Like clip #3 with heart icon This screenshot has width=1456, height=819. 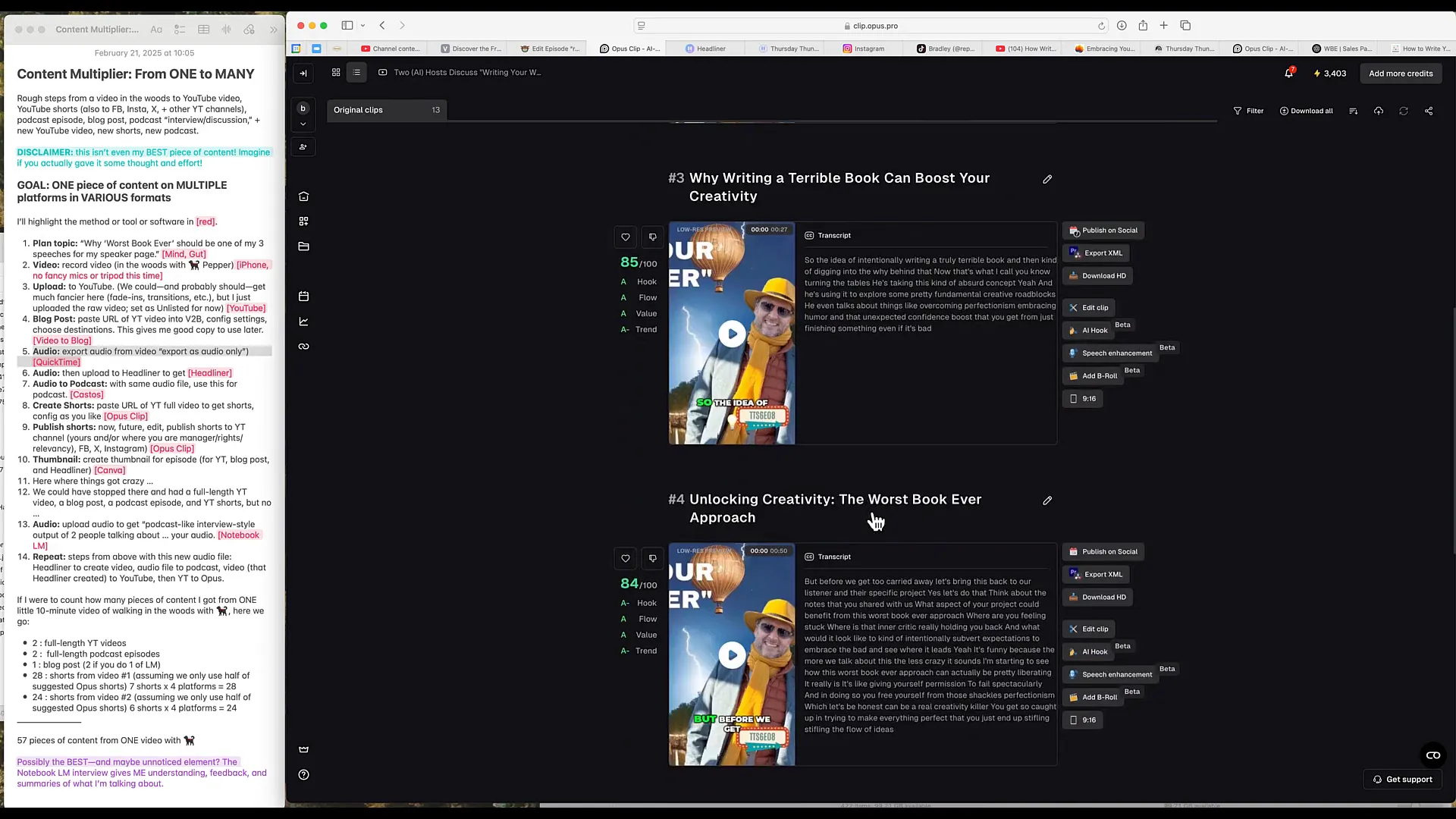click(626, 237)
